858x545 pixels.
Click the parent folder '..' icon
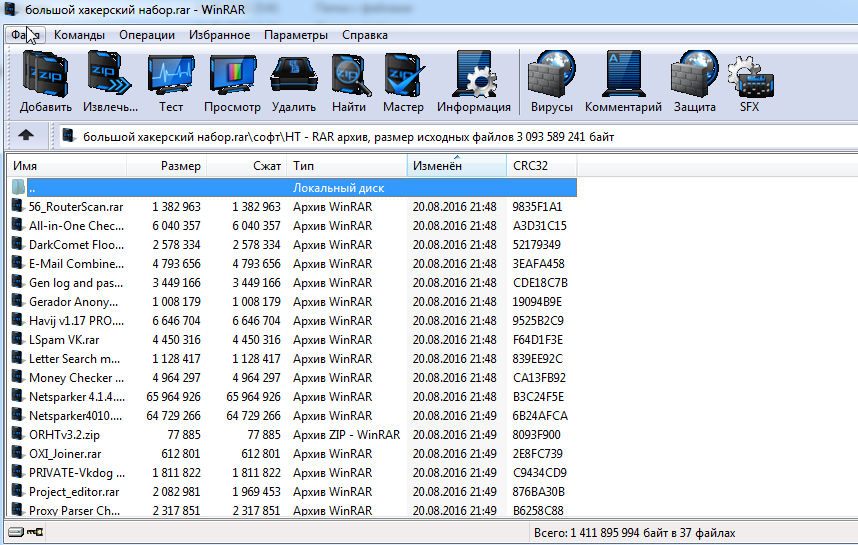coord(18,187)
